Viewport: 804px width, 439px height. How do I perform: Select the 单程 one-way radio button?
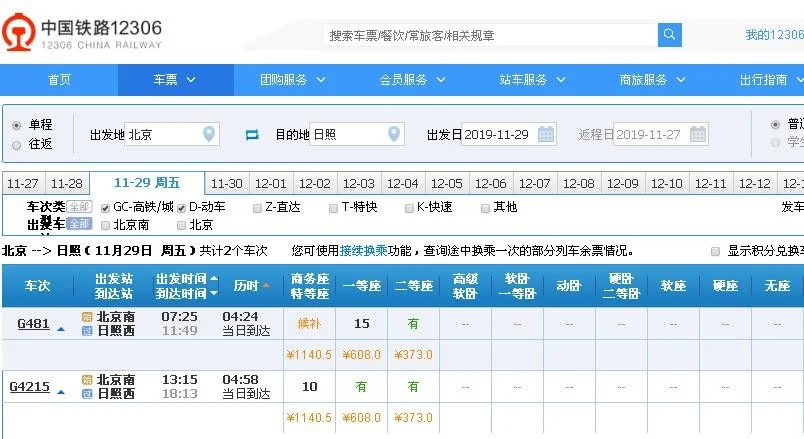(16, 125)
